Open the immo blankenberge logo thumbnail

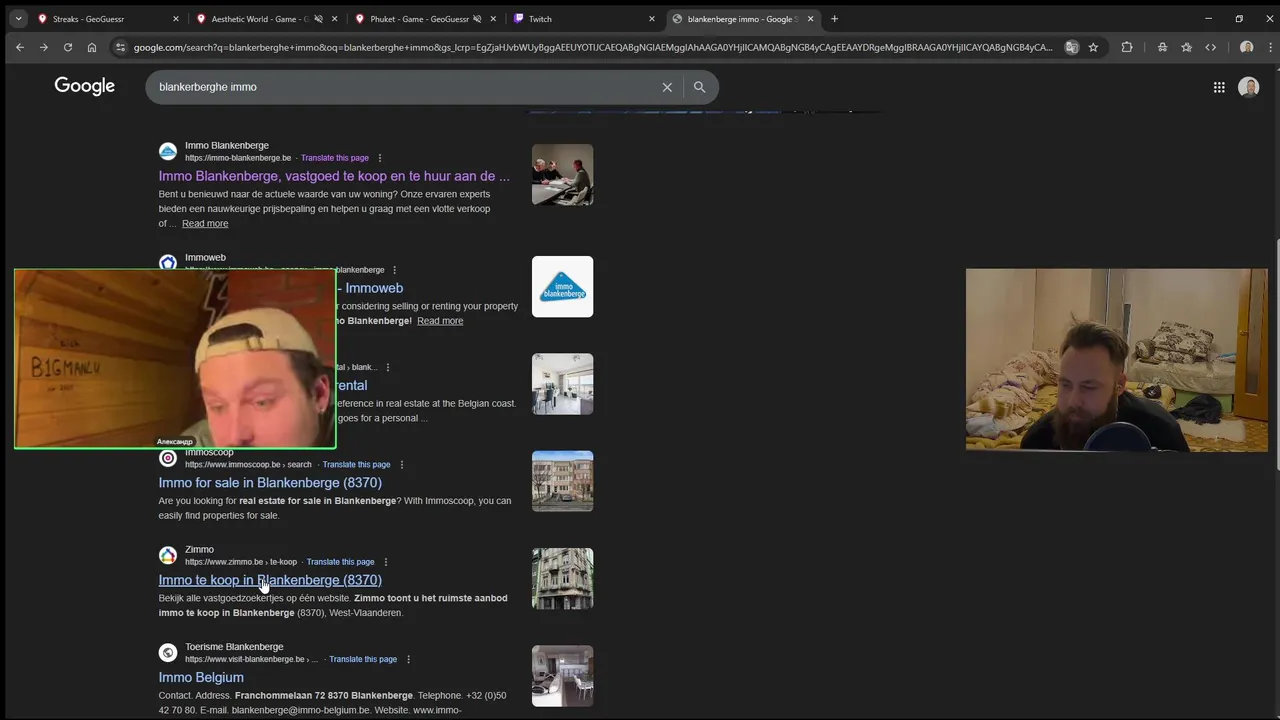coord(562,287)
